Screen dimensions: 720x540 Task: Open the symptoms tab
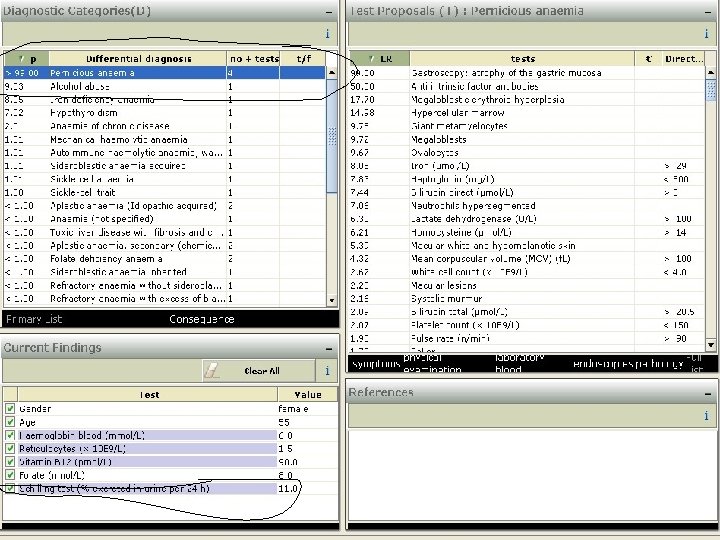[376, 364]
